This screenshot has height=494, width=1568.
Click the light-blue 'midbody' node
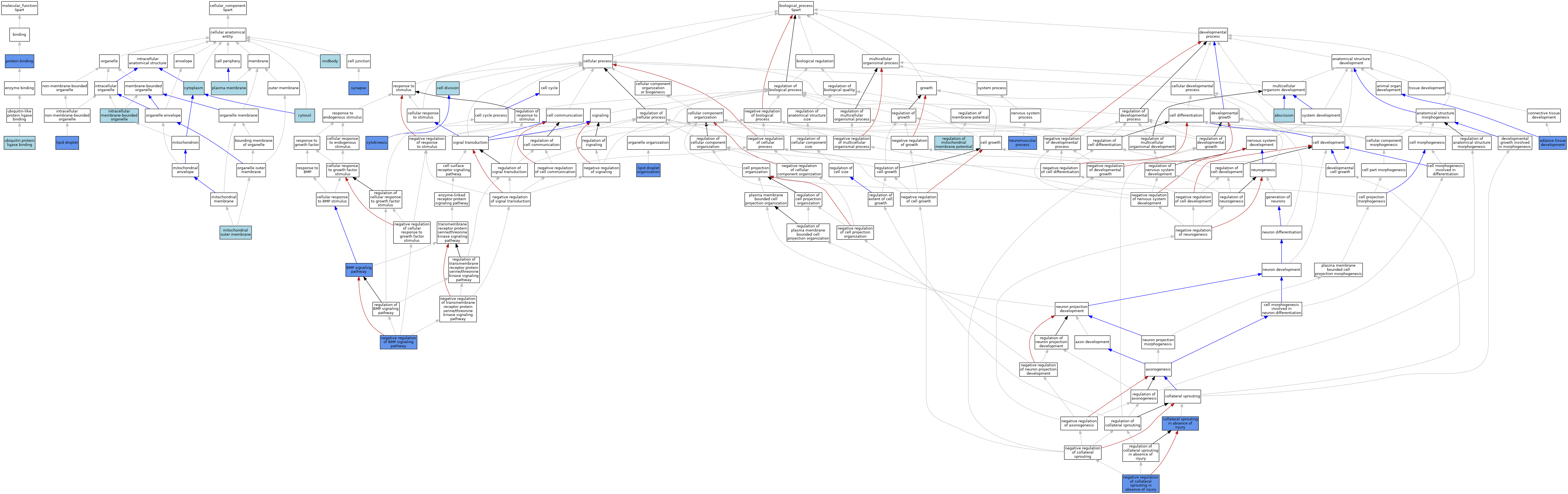pos(330,61)
